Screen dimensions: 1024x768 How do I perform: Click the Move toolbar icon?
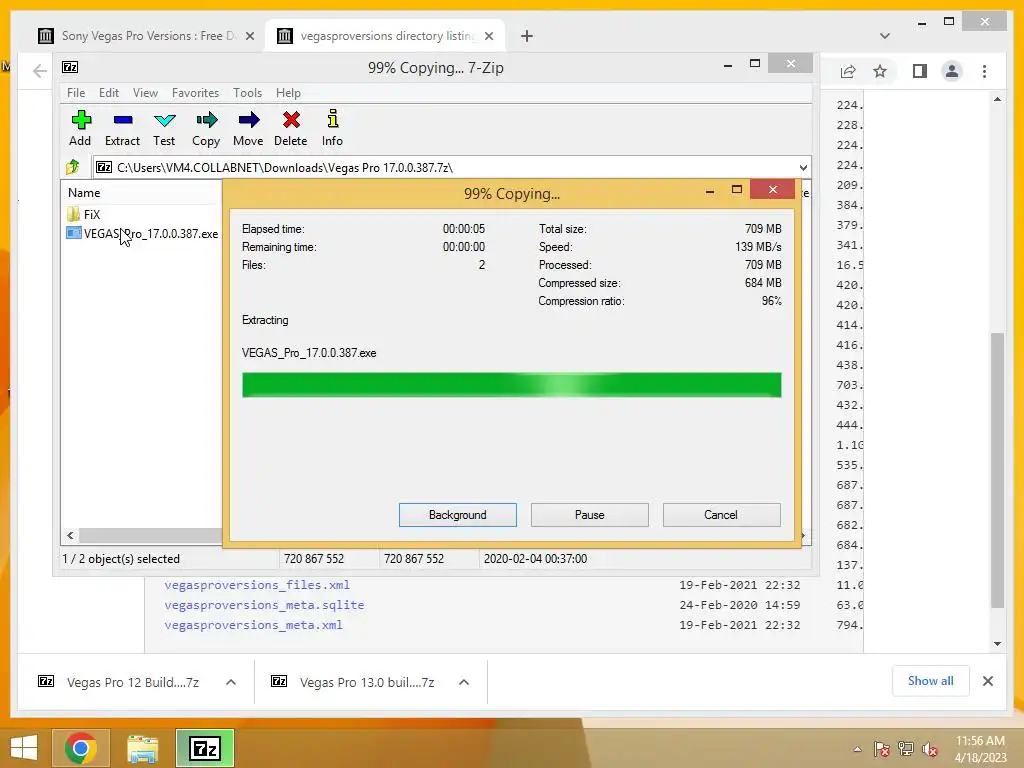248,128
